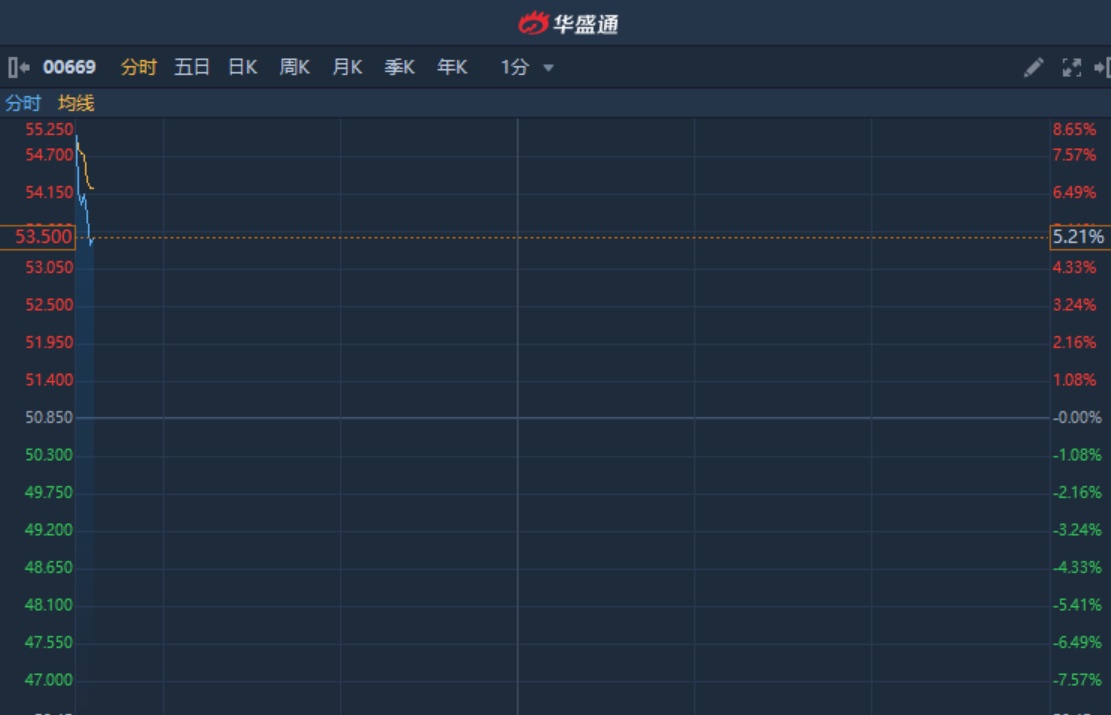Click the 53.050 price axis label
This screenshot has width=1111, height=715.
pos(49,268)
